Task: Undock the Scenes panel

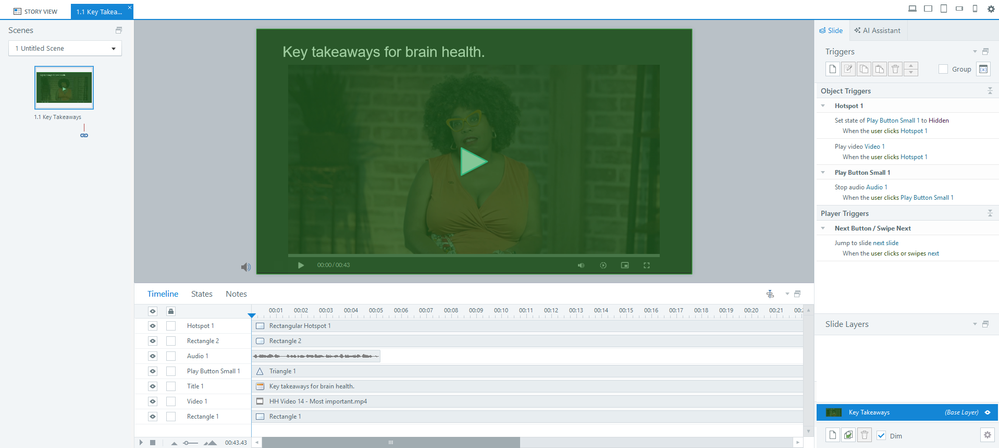Action: (x=119, y=30)
